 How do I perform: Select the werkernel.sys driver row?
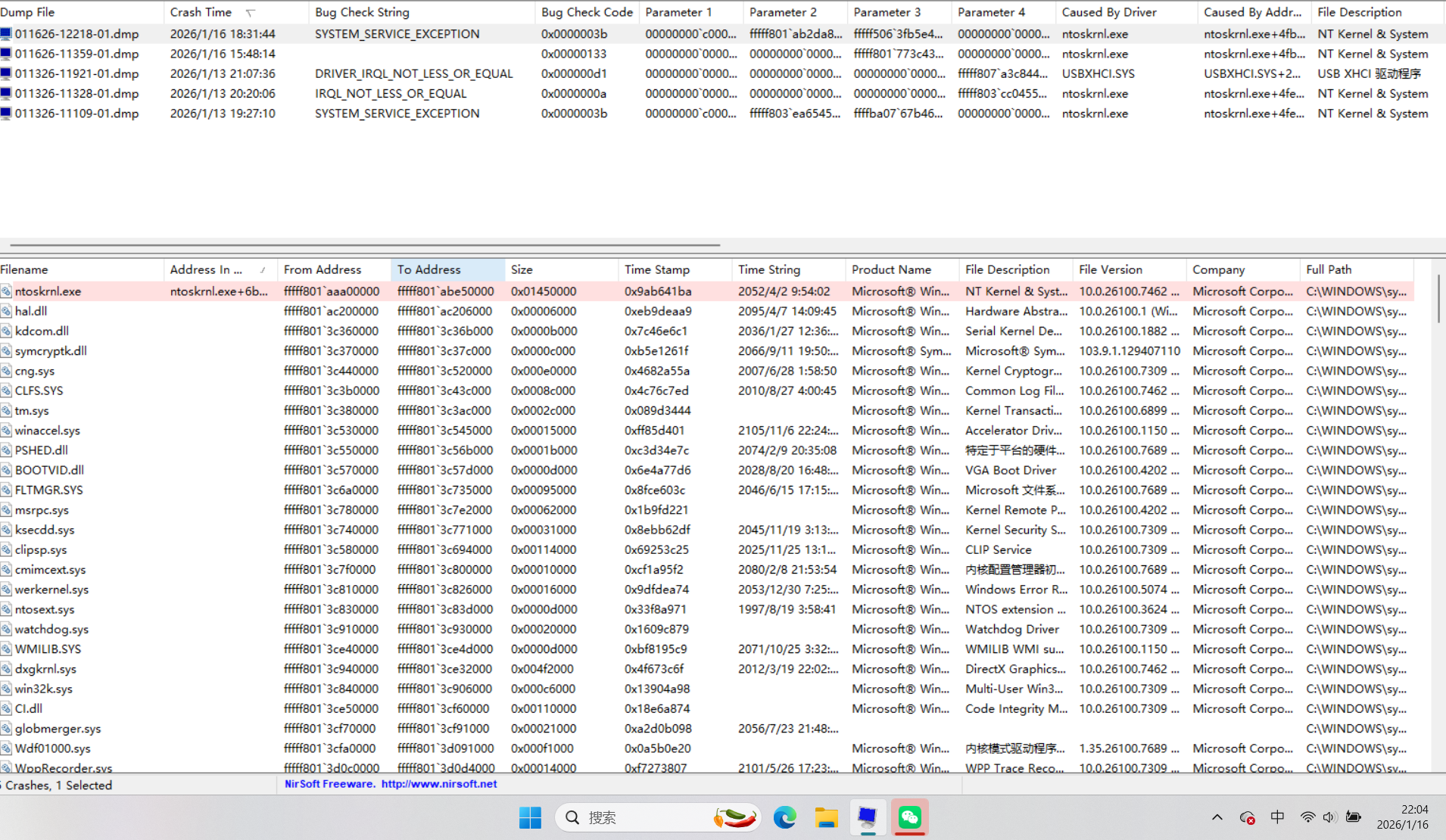click(706, 590)
